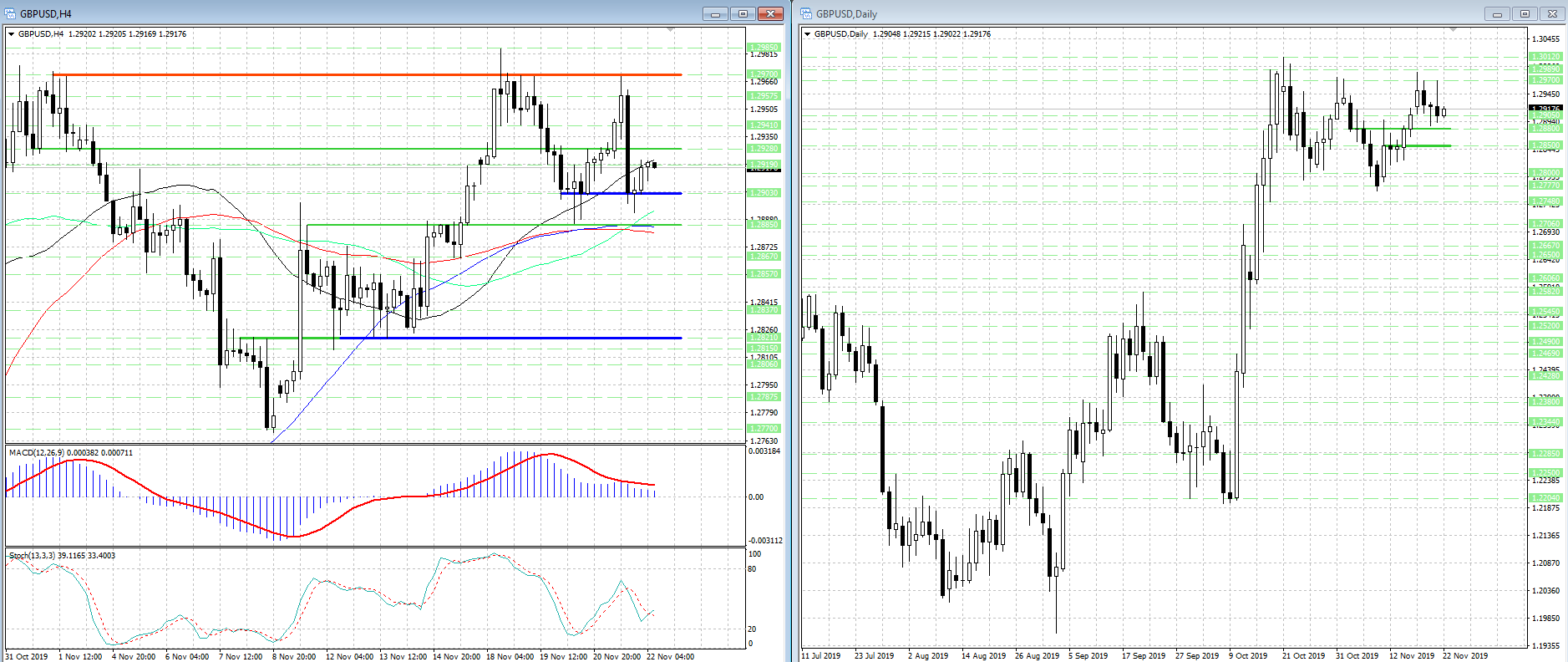Click the 1.29850 green price label on H4 axis

764,48
